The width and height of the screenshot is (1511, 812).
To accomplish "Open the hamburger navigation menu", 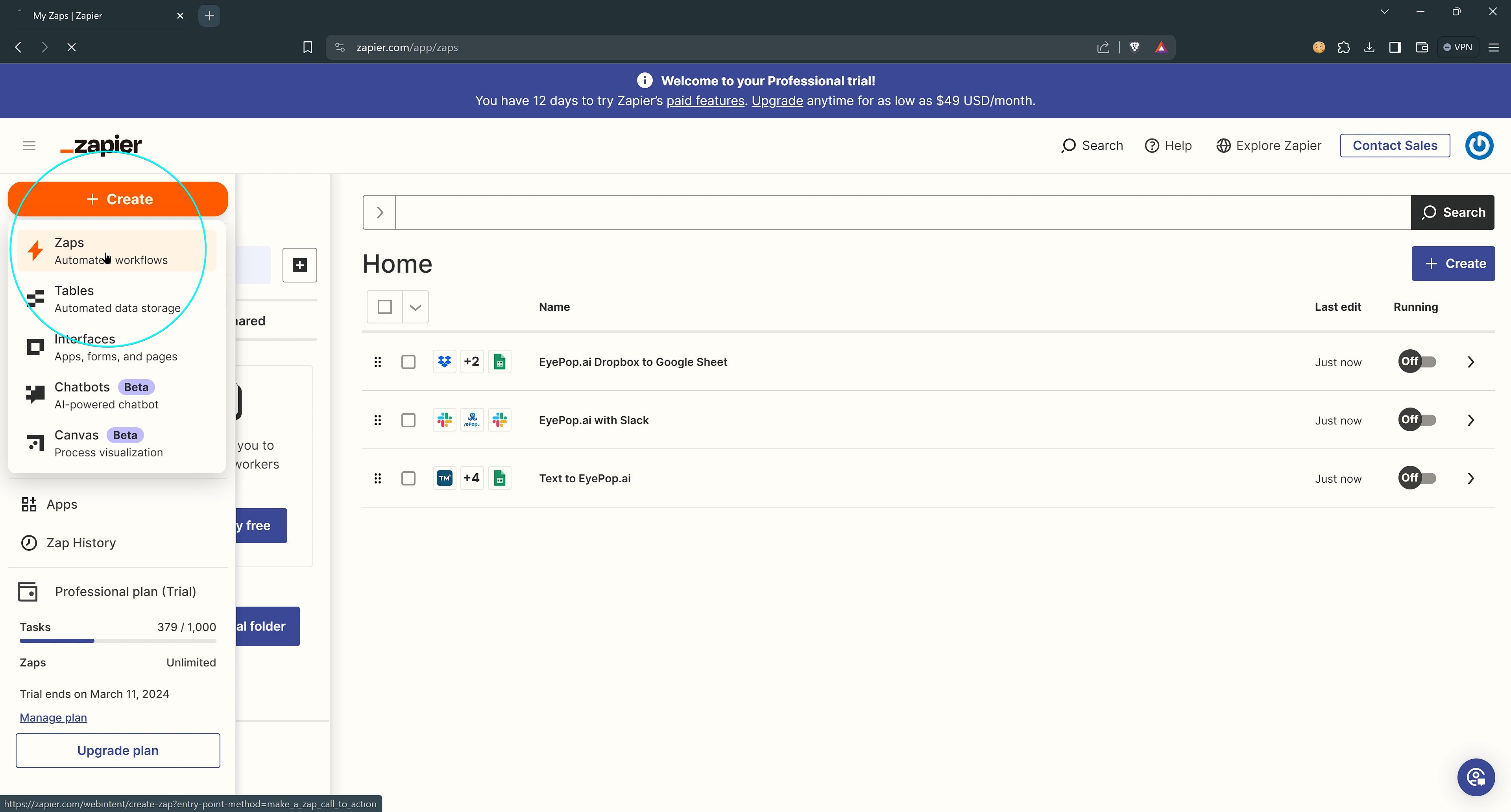I will point(28,146).
